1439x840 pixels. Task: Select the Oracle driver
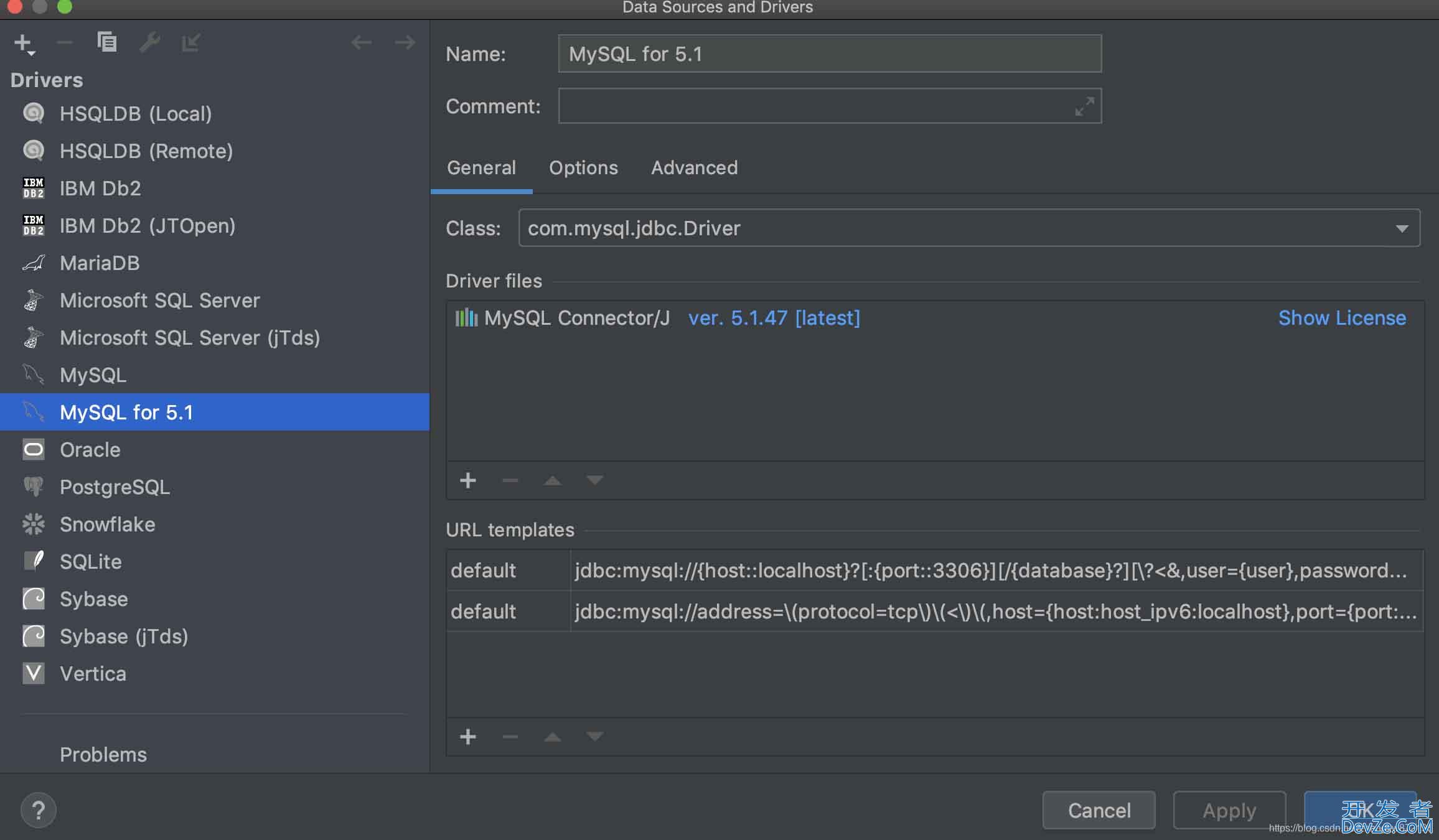(x=215, y=449)
